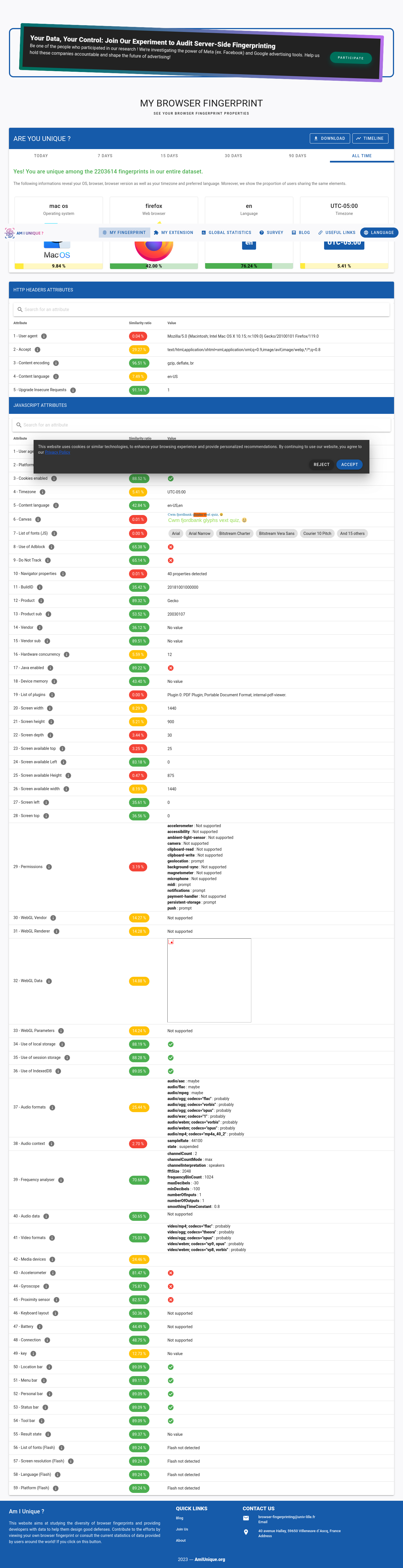
Task: Open the Privacy Policy link
Action: point(58,452)
